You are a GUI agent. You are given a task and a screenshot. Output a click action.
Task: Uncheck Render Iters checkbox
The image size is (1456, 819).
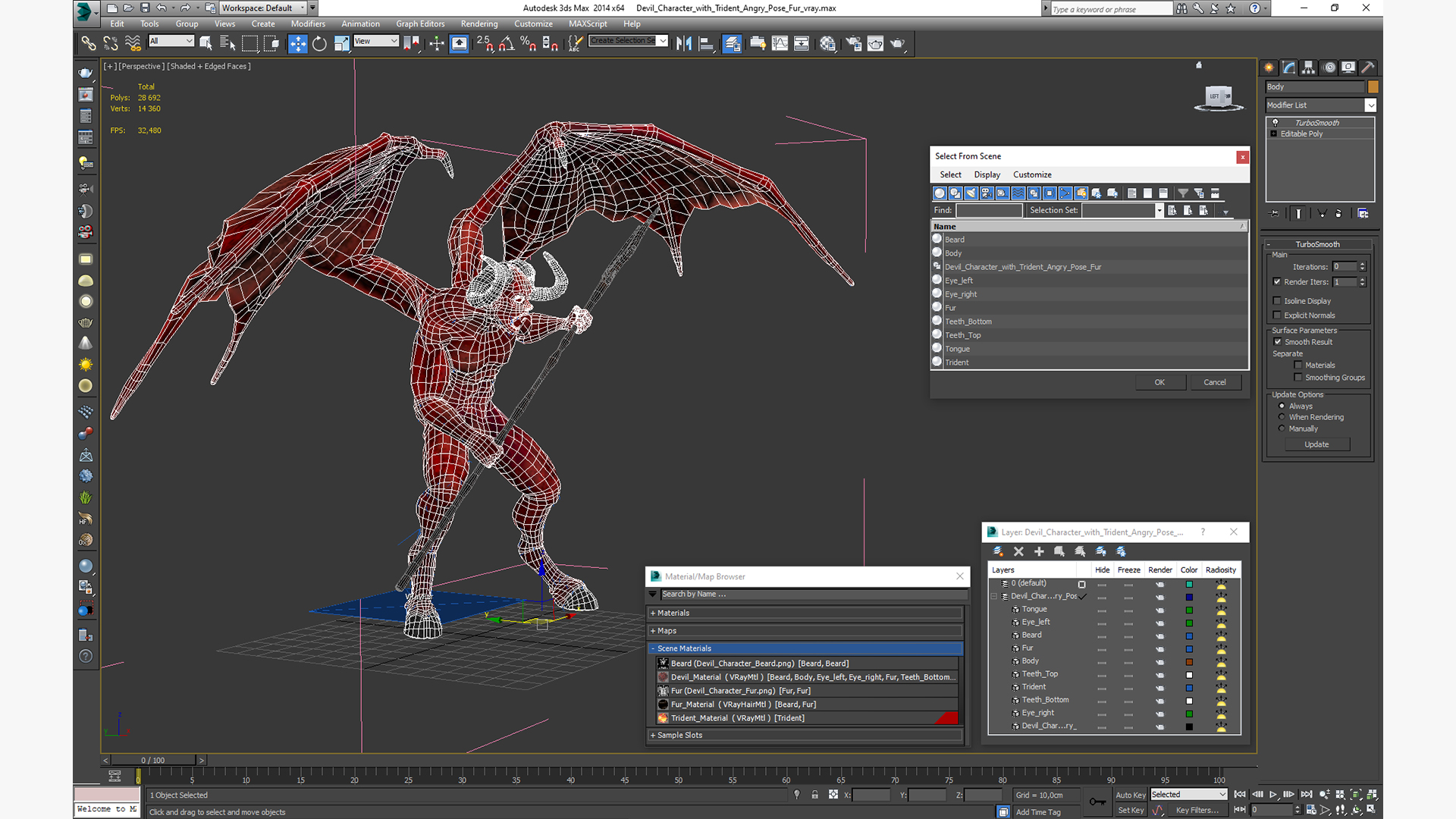[x=1277, y=282]
